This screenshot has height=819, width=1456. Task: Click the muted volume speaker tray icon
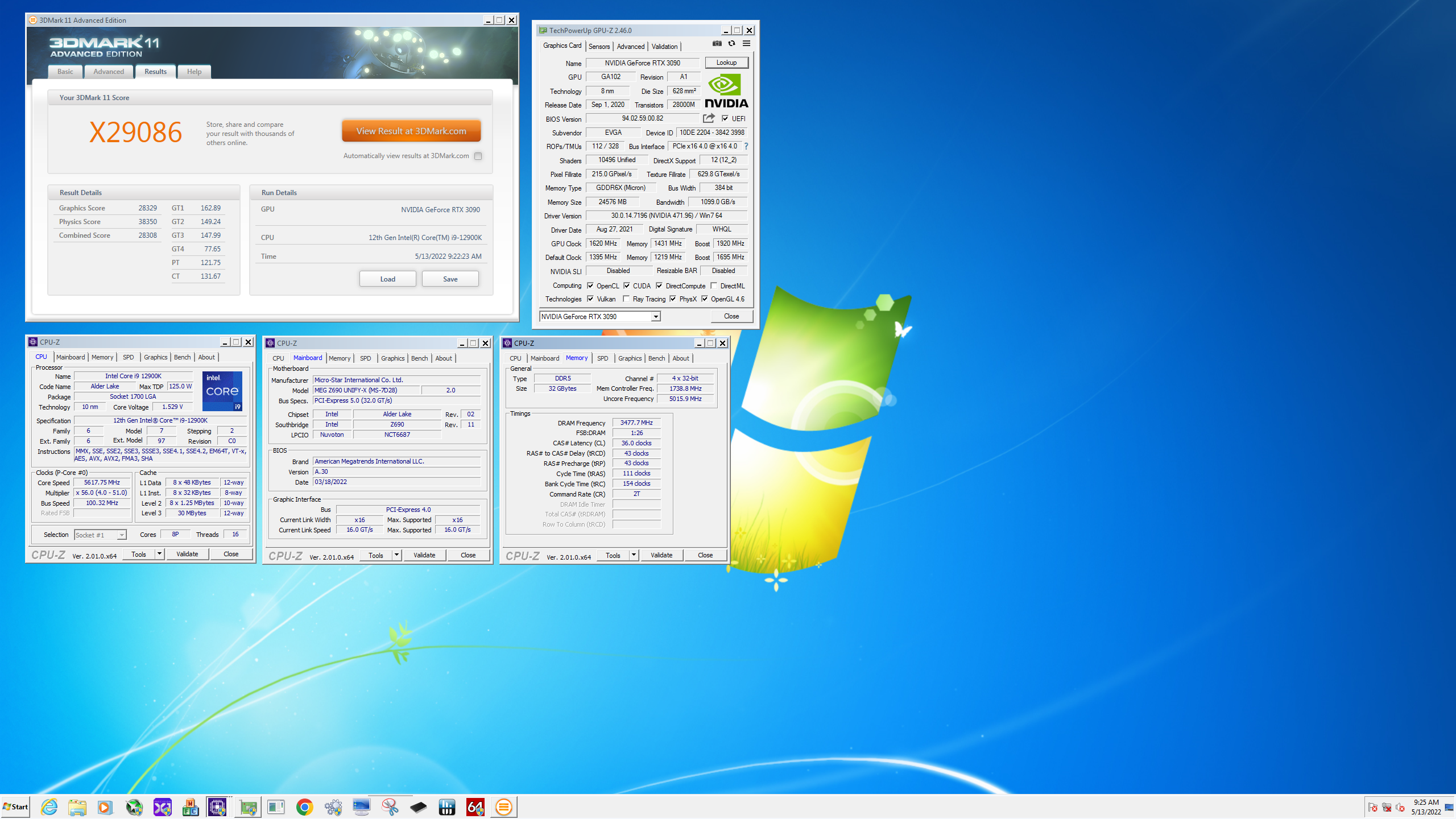click(x=1400, y=807)
